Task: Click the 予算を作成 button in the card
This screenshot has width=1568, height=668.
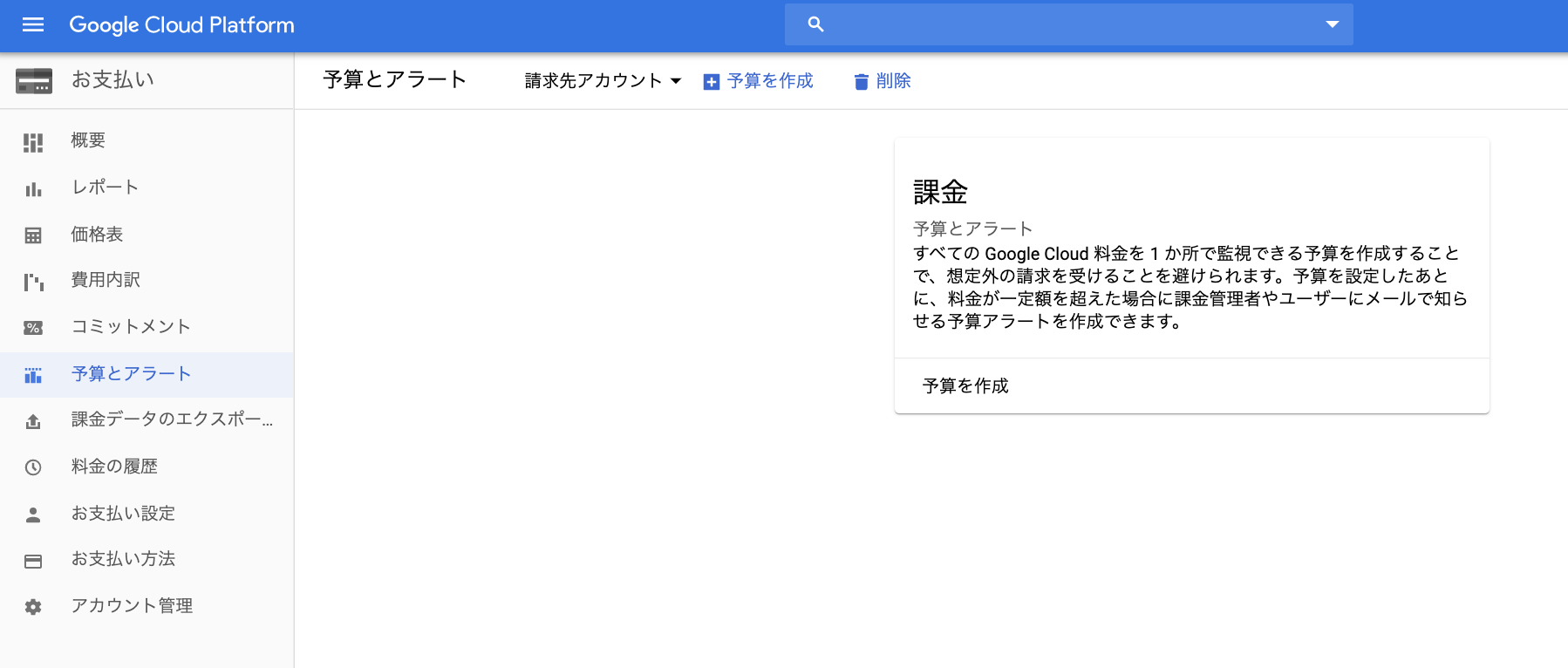Action: pos(965,386)
